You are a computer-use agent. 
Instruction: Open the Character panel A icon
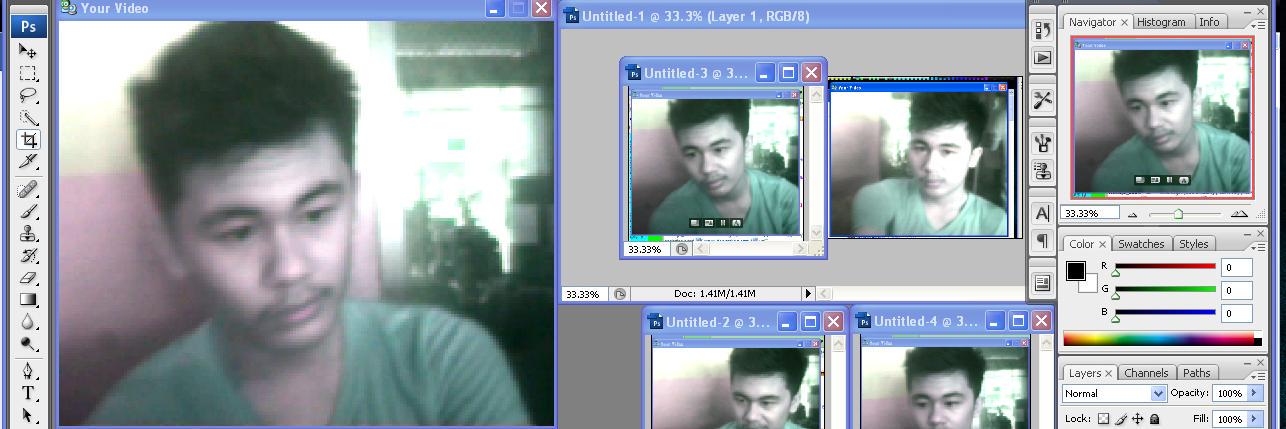point(1042,213)
